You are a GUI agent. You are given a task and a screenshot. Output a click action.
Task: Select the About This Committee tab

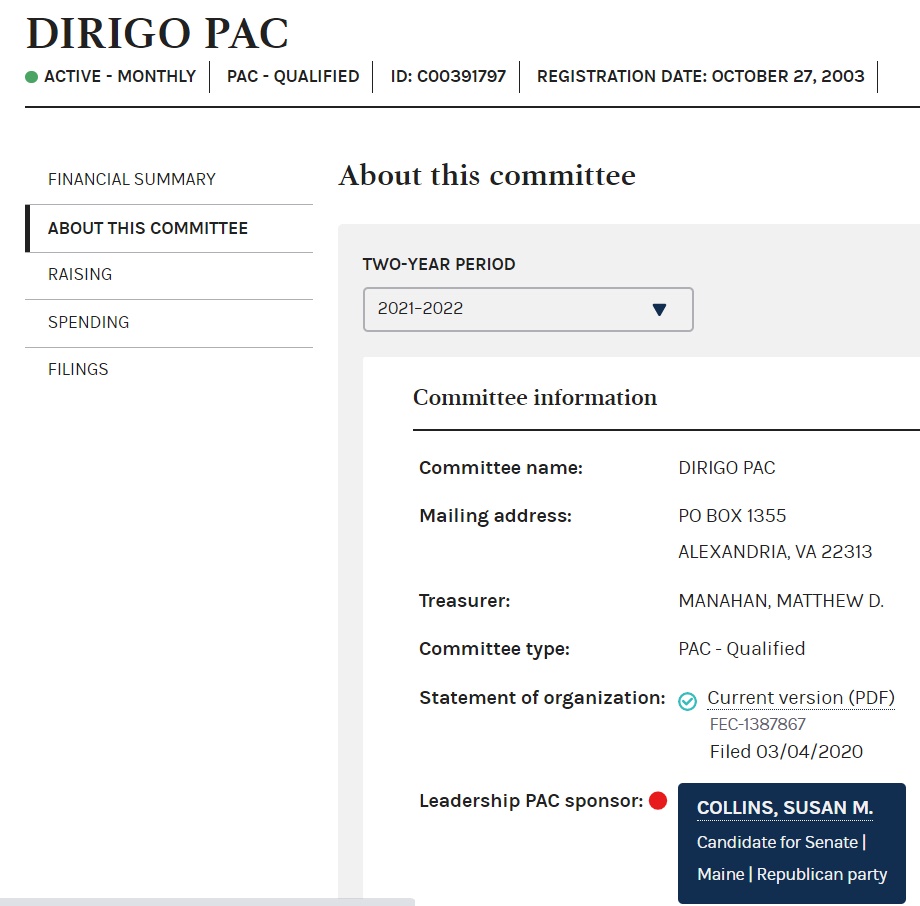(148, 228)
